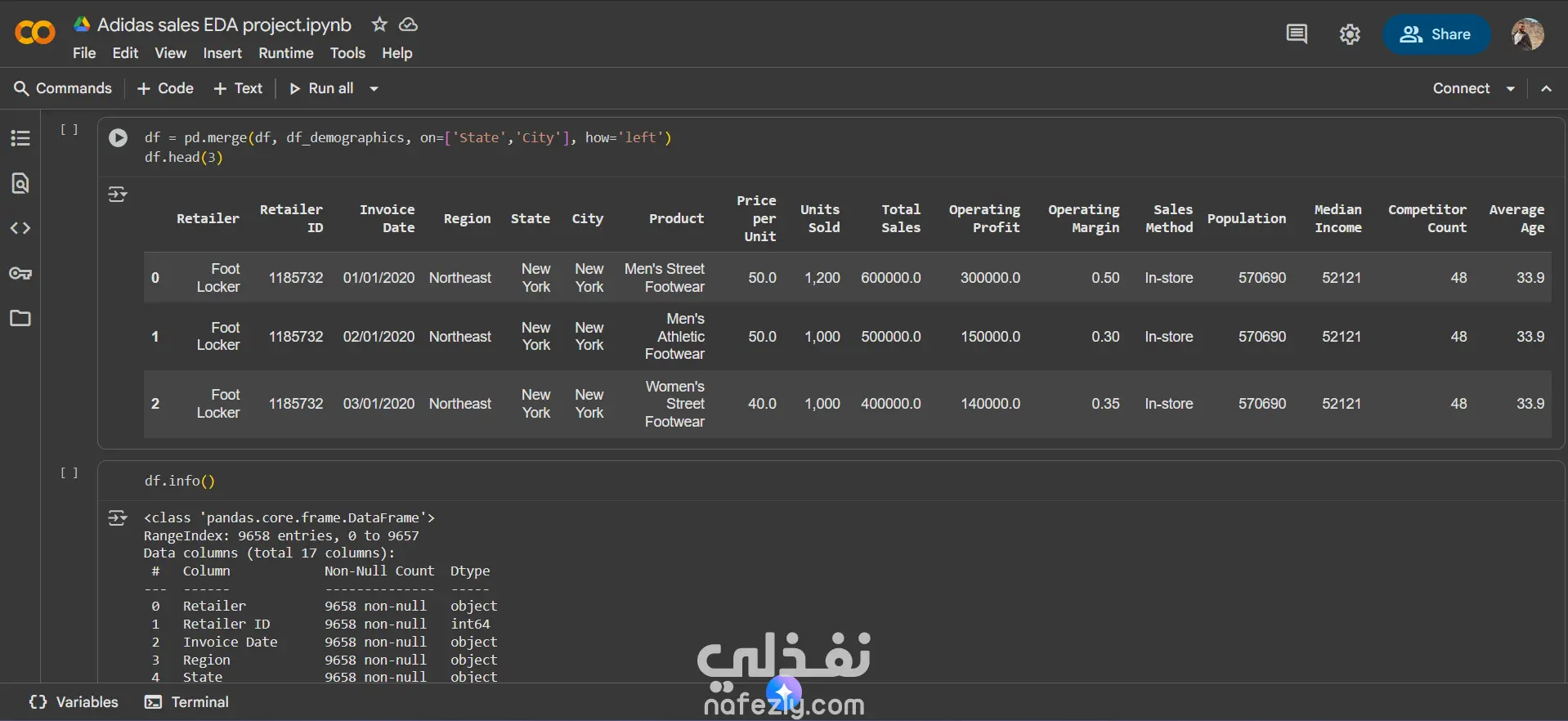Open the View menu
The height and width of the screenshot is (721, 1568).
tap(171, 53)
